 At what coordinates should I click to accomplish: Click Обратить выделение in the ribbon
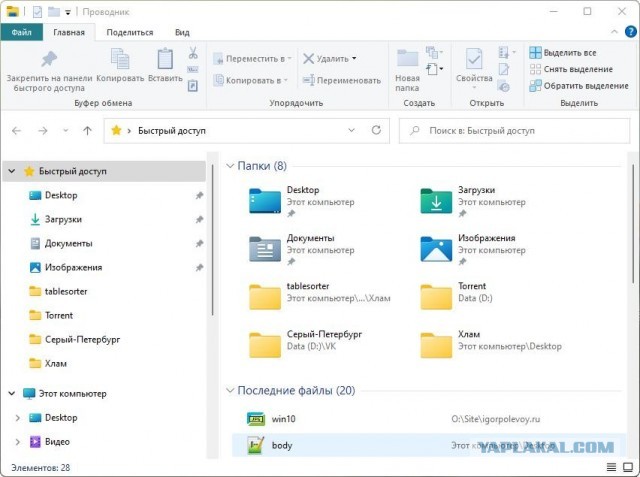click(579, 86)
